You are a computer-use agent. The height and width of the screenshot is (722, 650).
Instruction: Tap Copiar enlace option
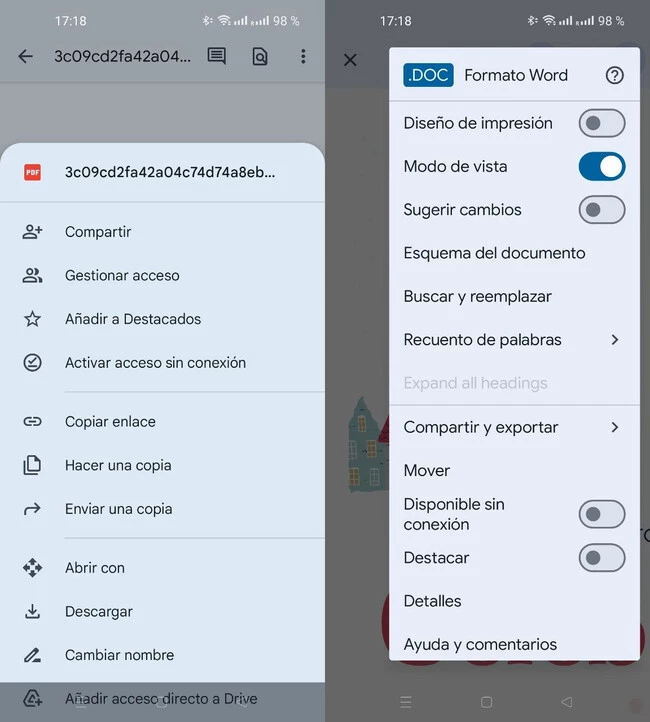110,421
